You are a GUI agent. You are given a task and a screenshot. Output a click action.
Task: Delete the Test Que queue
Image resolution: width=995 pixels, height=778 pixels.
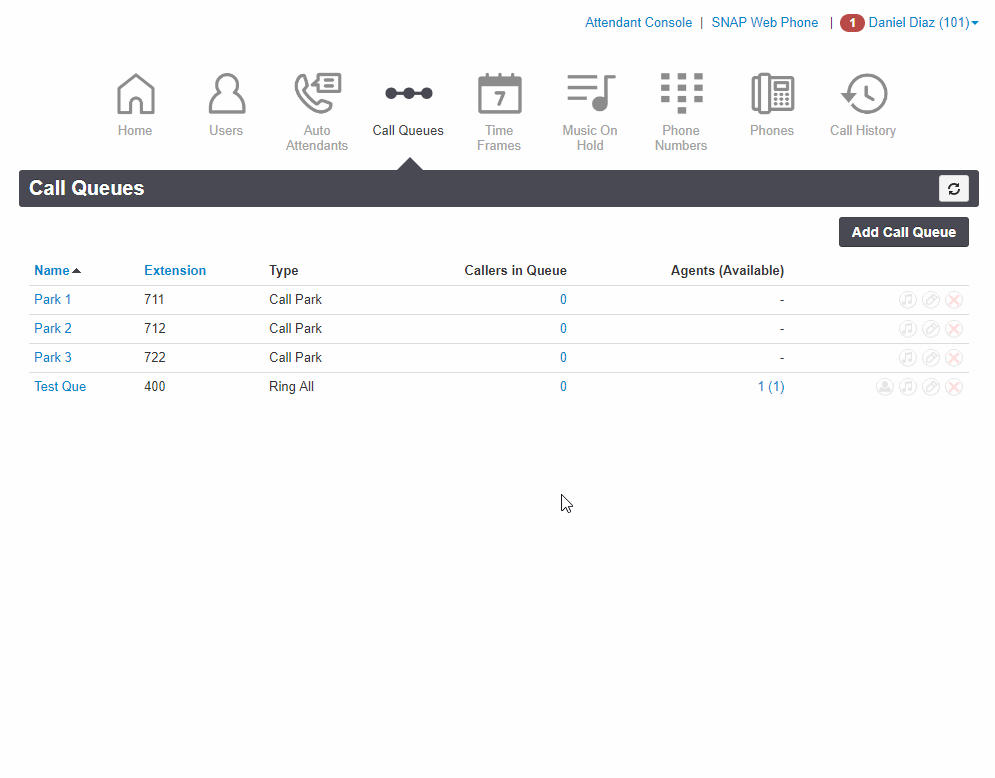point(954,387)
